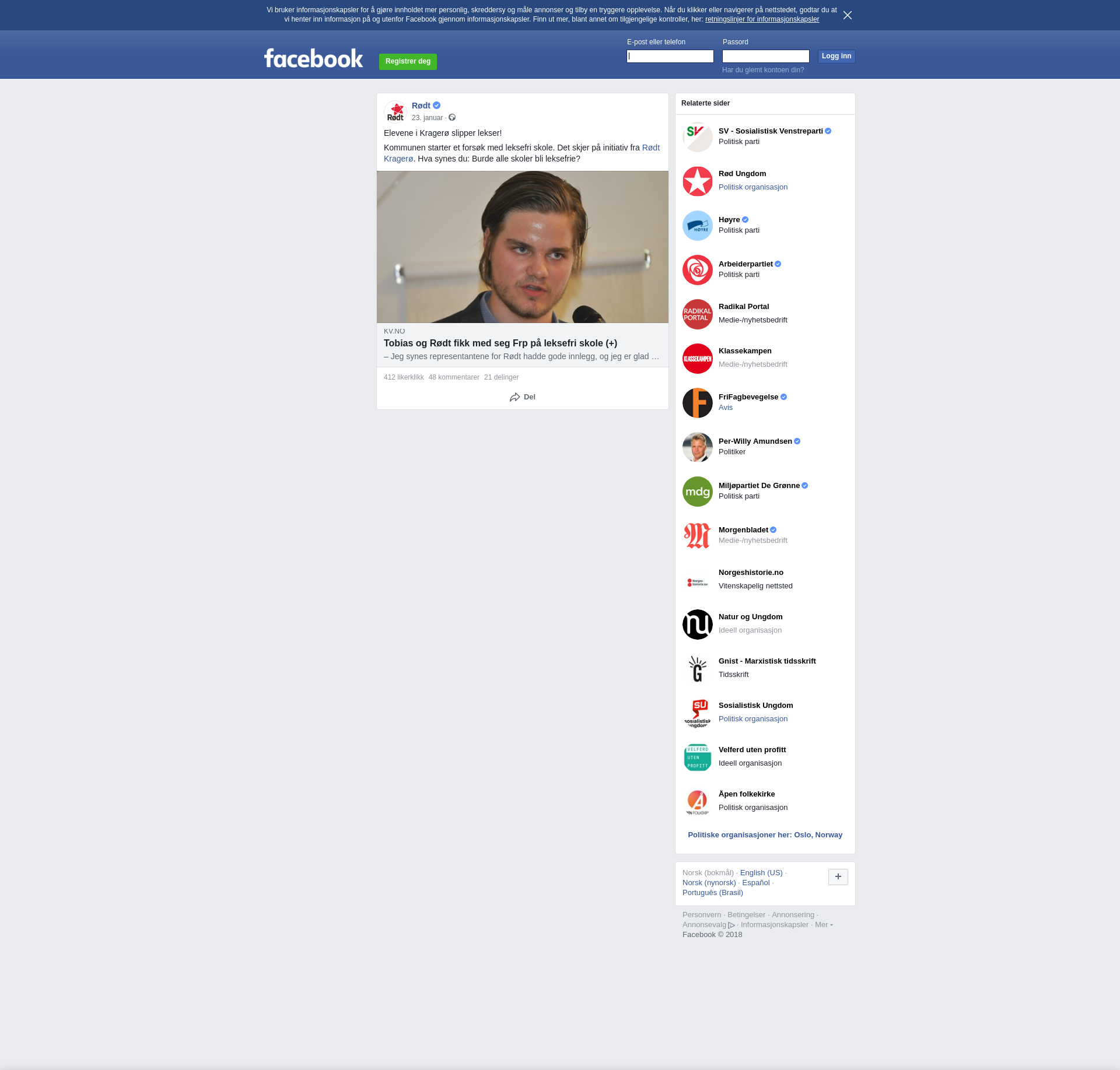1120x1070 pixels.
Task: View 21 delinger
Action: 501,377
